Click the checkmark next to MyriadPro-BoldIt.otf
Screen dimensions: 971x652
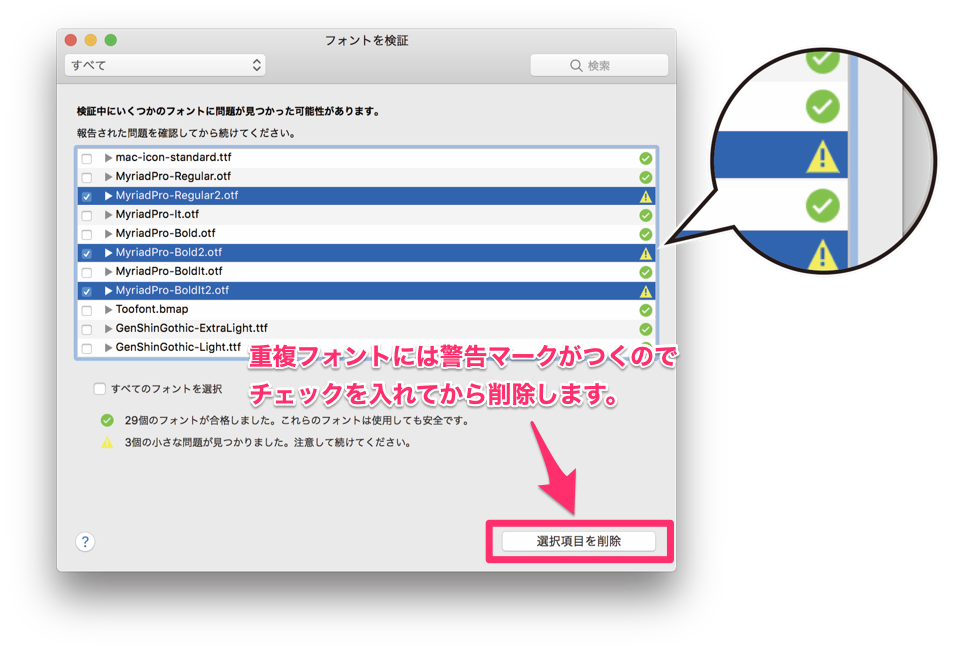click(x=645, y=271)
